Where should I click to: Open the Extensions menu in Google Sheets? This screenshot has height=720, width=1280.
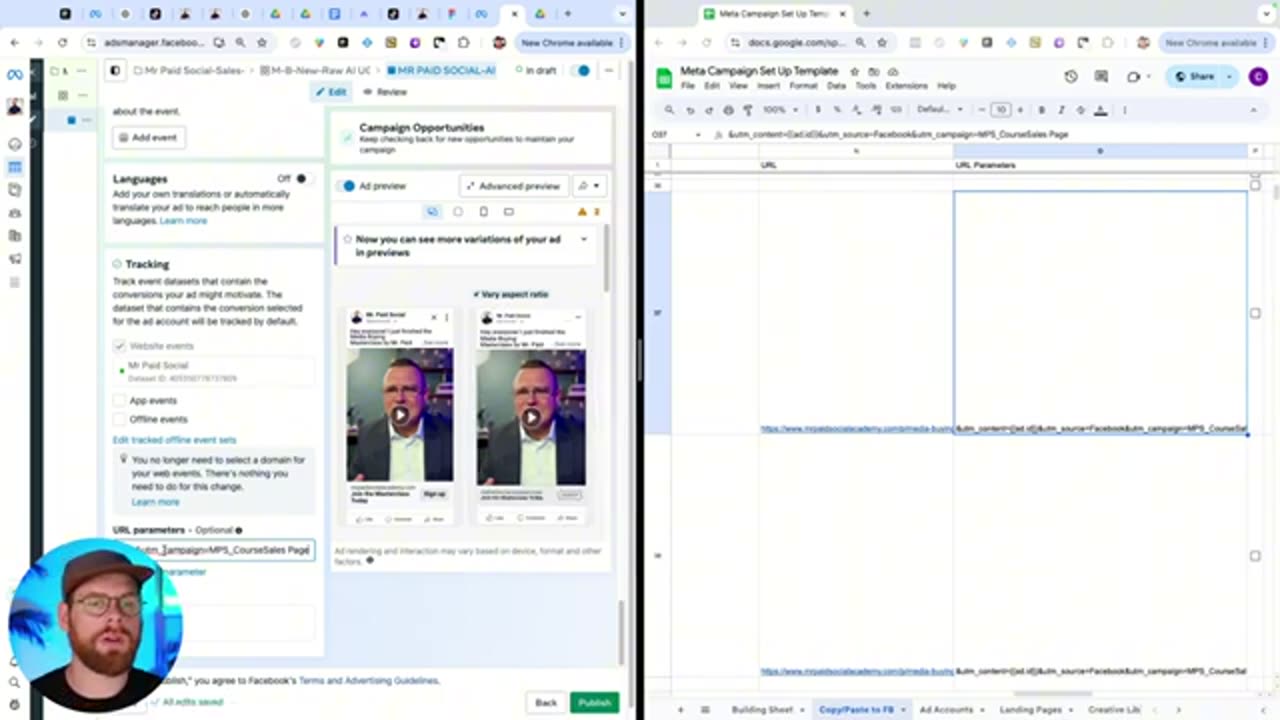[906, 86]
